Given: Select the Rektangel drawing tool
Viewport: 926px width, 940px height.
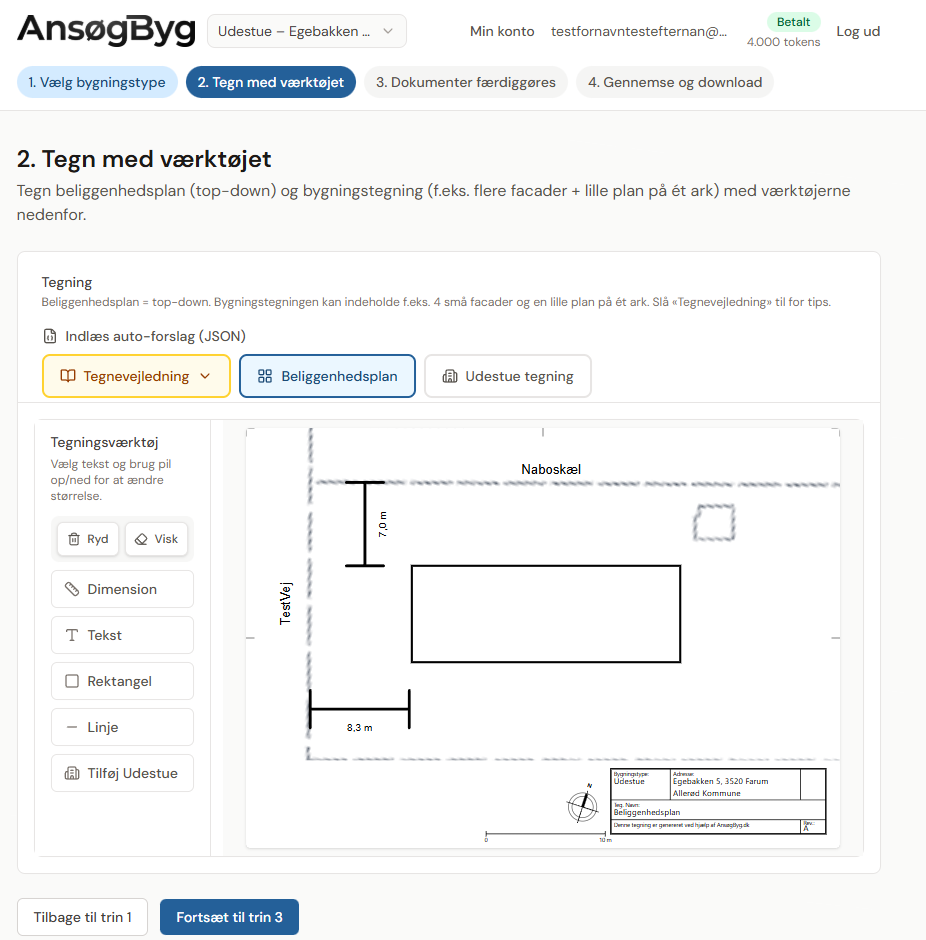Looking at the screenshot, I should (122, 680).
